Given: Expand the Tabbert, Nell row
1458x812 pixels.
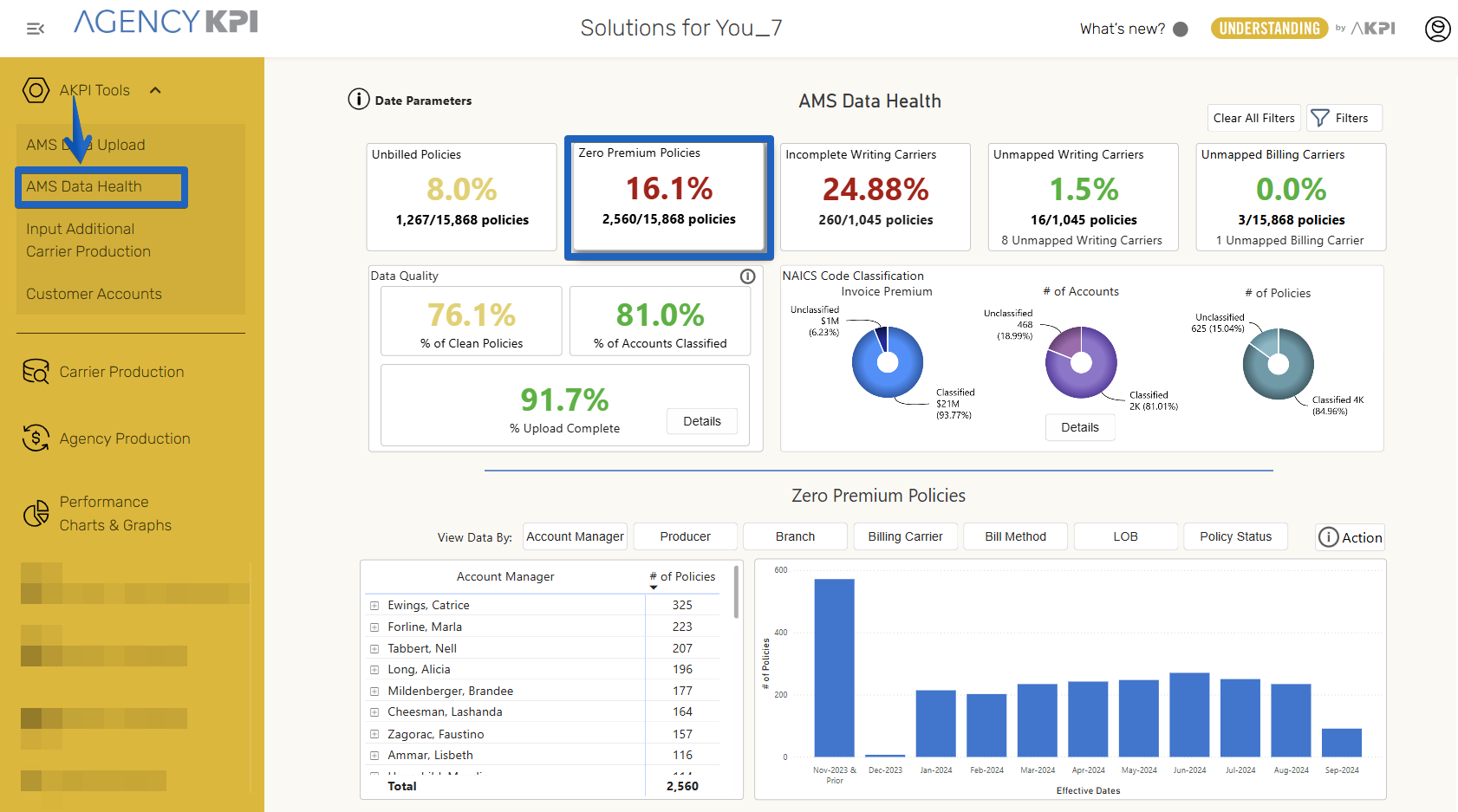Looking at the screenshot, I should 374,649.
